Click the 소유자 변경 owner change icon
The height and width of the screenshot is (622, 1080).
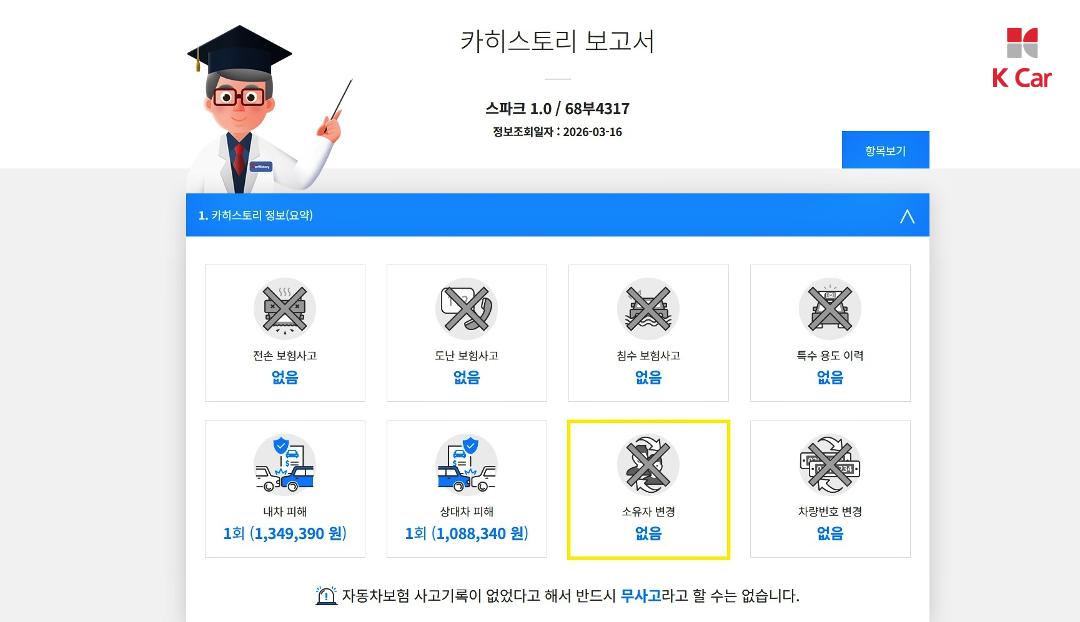click(x=648, y=464)
